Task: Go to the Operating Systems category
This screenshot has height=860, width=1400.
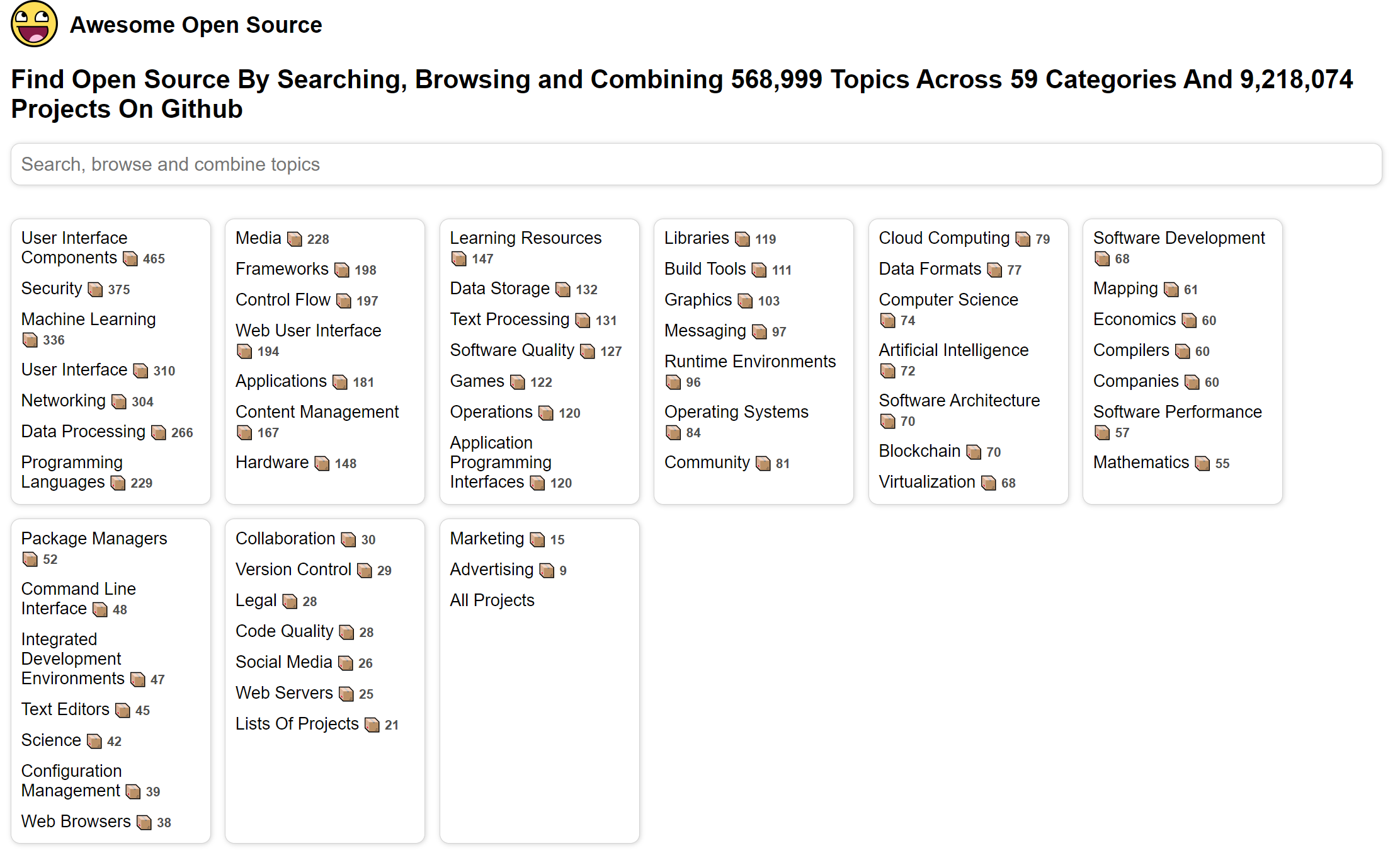Action: (x=736, y=412)
